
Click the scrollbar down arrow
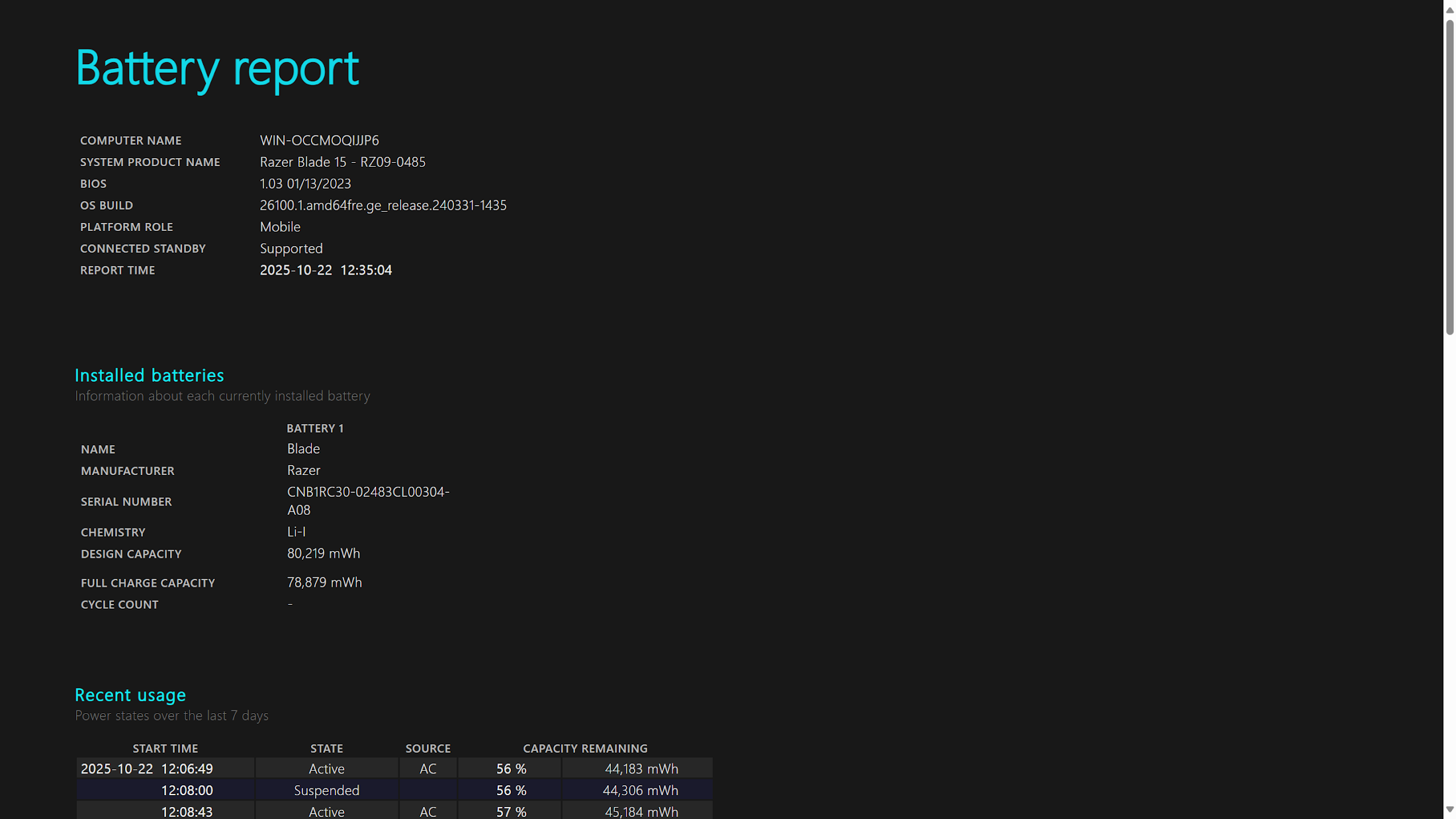[1449, 809]
